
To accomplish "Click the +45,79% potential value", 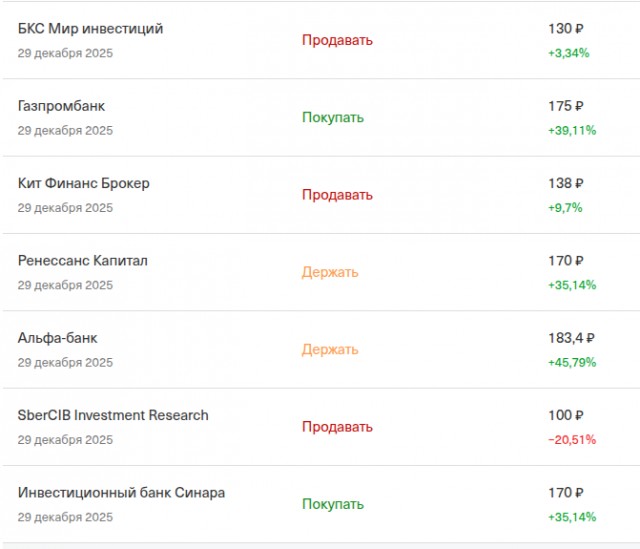I will pyautogui.click(x=572, y=362).
